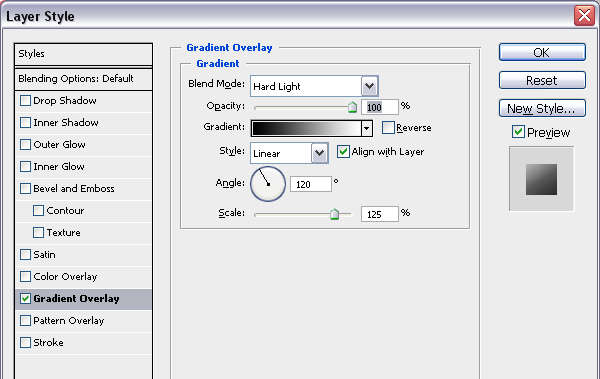The image size is (600, 379).
Task: Click the Angle dial control
Action: pyautogui.click(x=268, y=184)
